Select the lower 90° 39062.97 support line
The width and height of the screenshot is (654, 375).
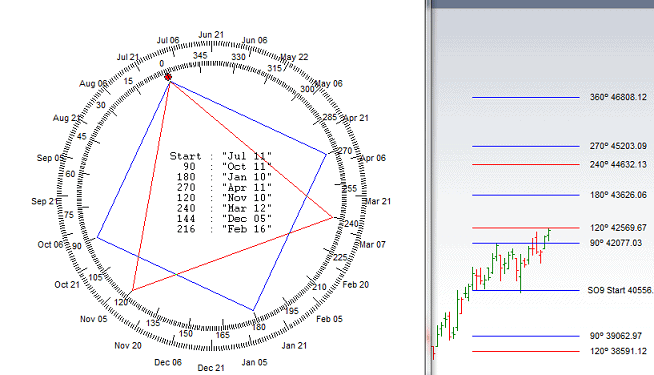526,336
